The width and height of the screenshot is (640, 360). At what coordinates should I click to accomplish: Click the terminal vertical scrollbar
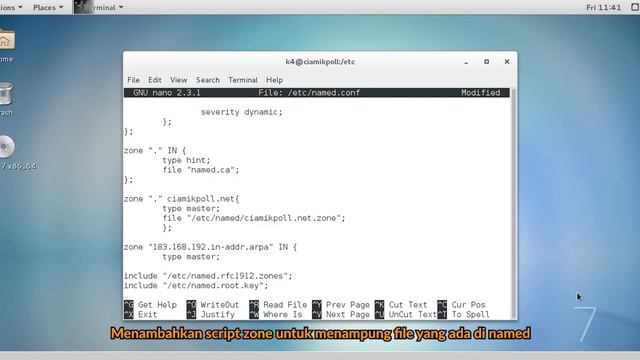[x=513, y=203]
